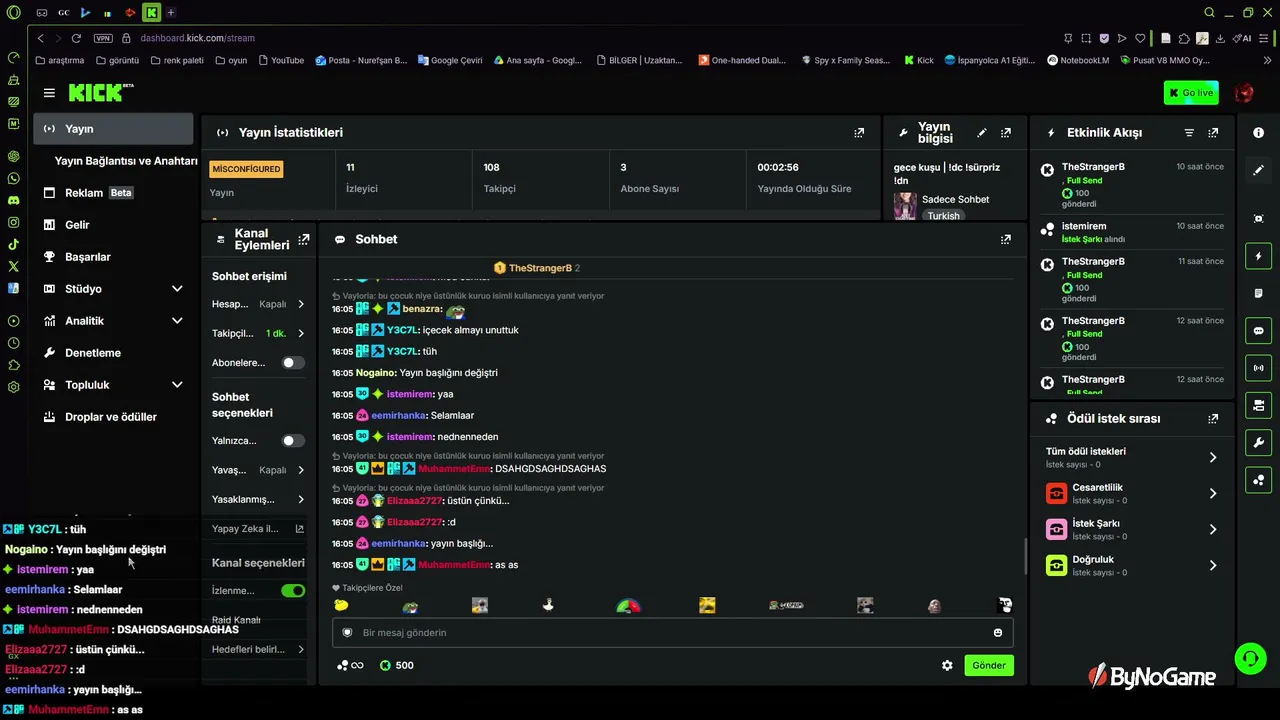This screenshot has height=720, width=1280.
Task: Open chat settings gear next to Gönder
Action: (947, 665)
